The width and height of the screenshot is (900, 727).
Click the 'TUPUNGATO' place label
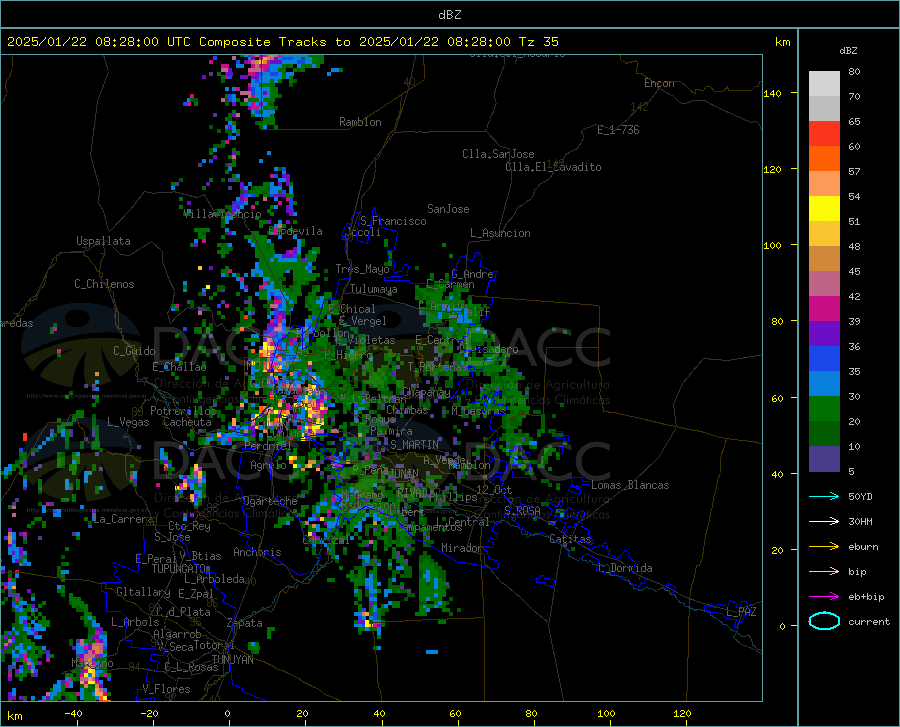point(179,569)
